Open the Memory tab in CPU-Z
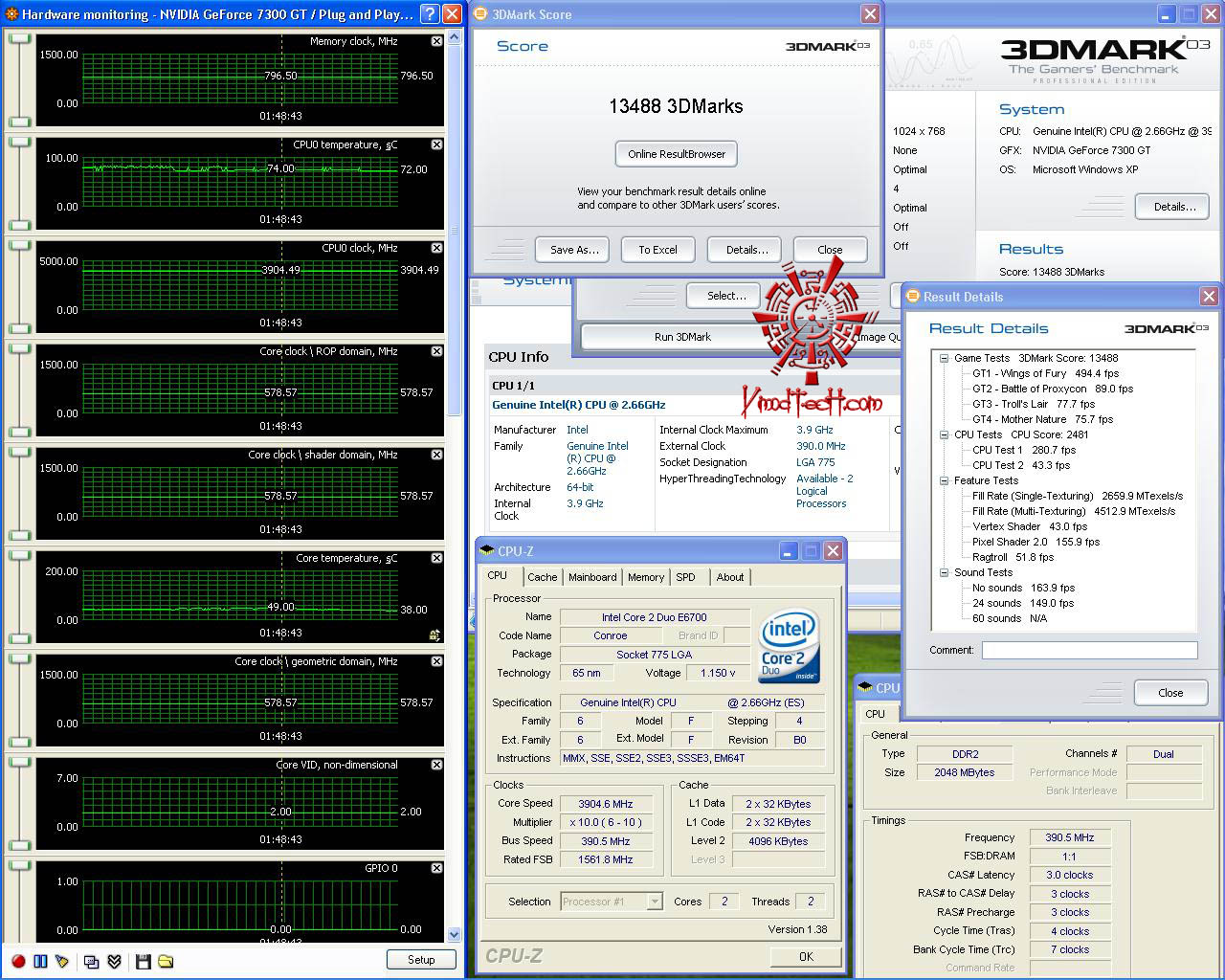 (646, 577)
